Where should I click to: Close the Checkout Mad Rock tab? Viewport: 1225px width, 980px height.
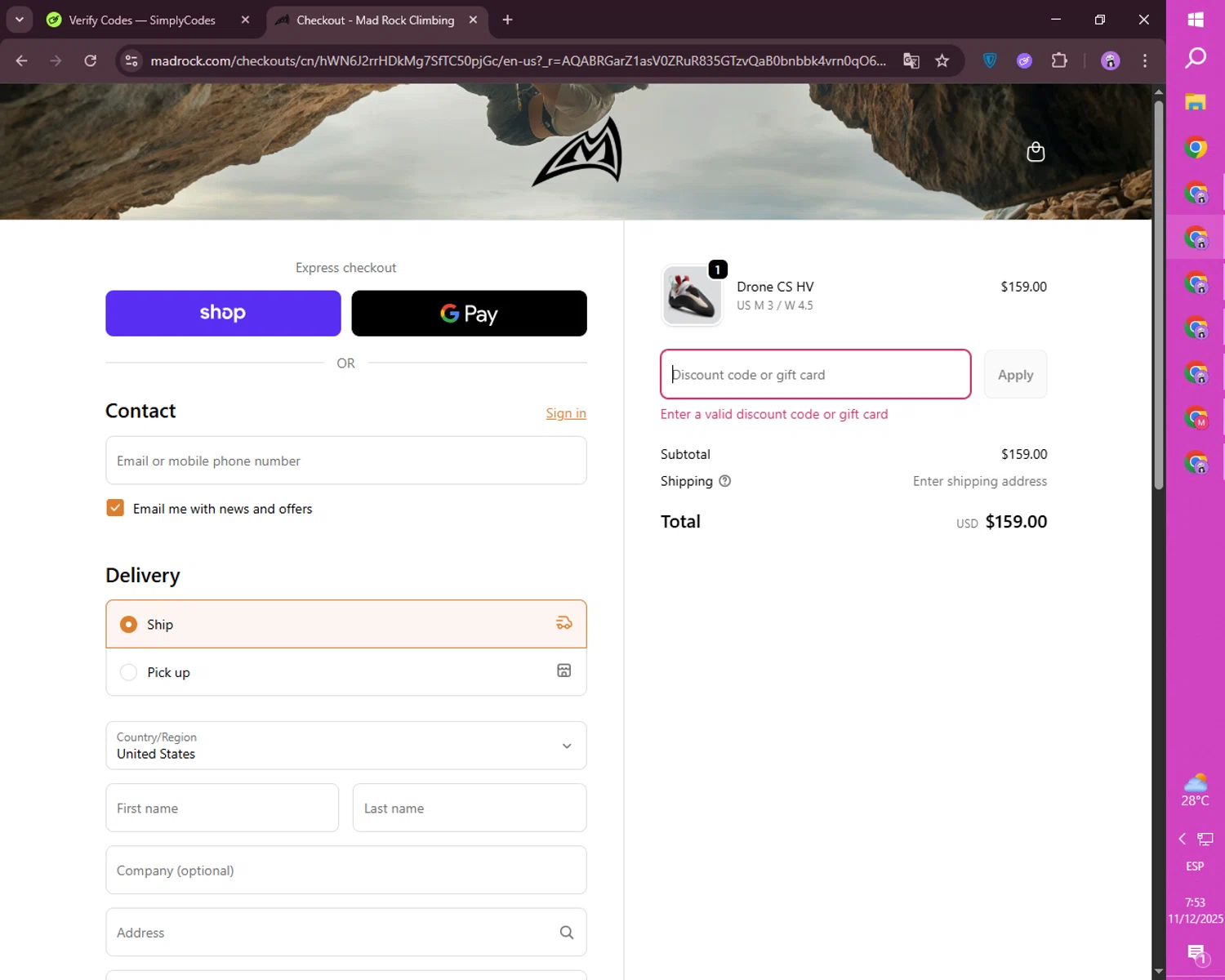473,20
